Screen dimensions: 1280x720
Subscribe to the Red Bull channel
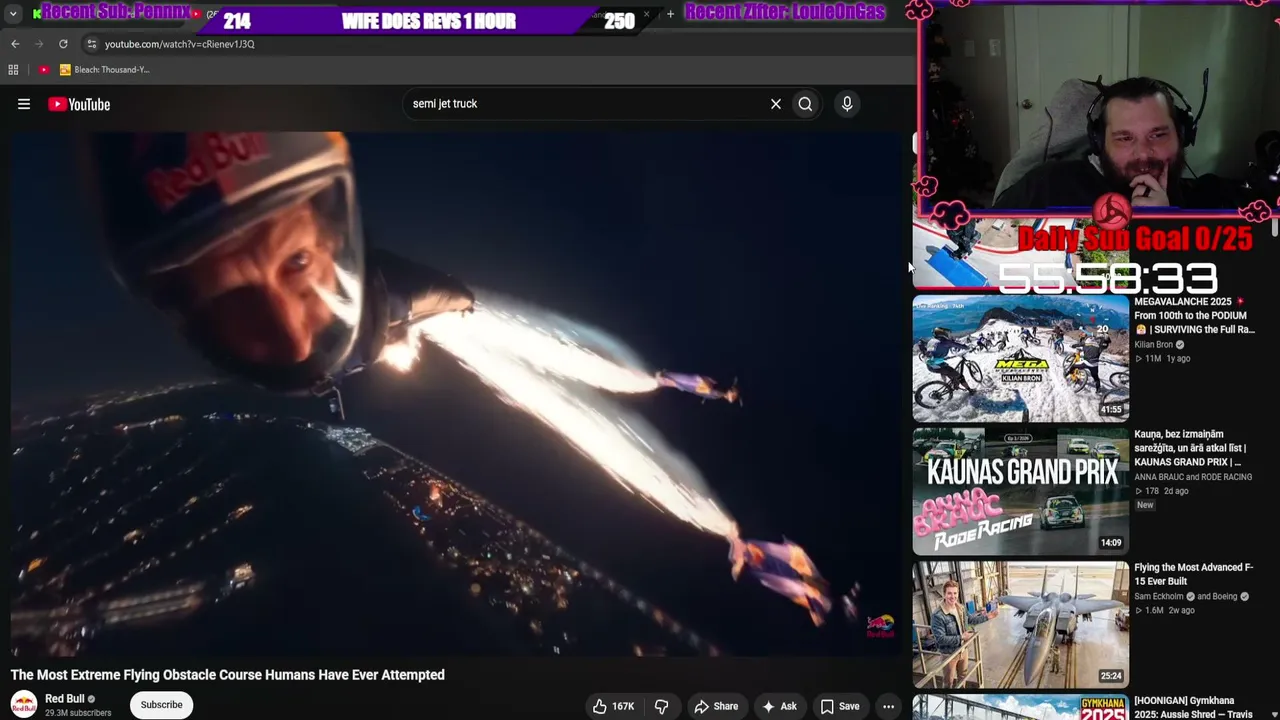pyautogui.click(x=161, y=705)
